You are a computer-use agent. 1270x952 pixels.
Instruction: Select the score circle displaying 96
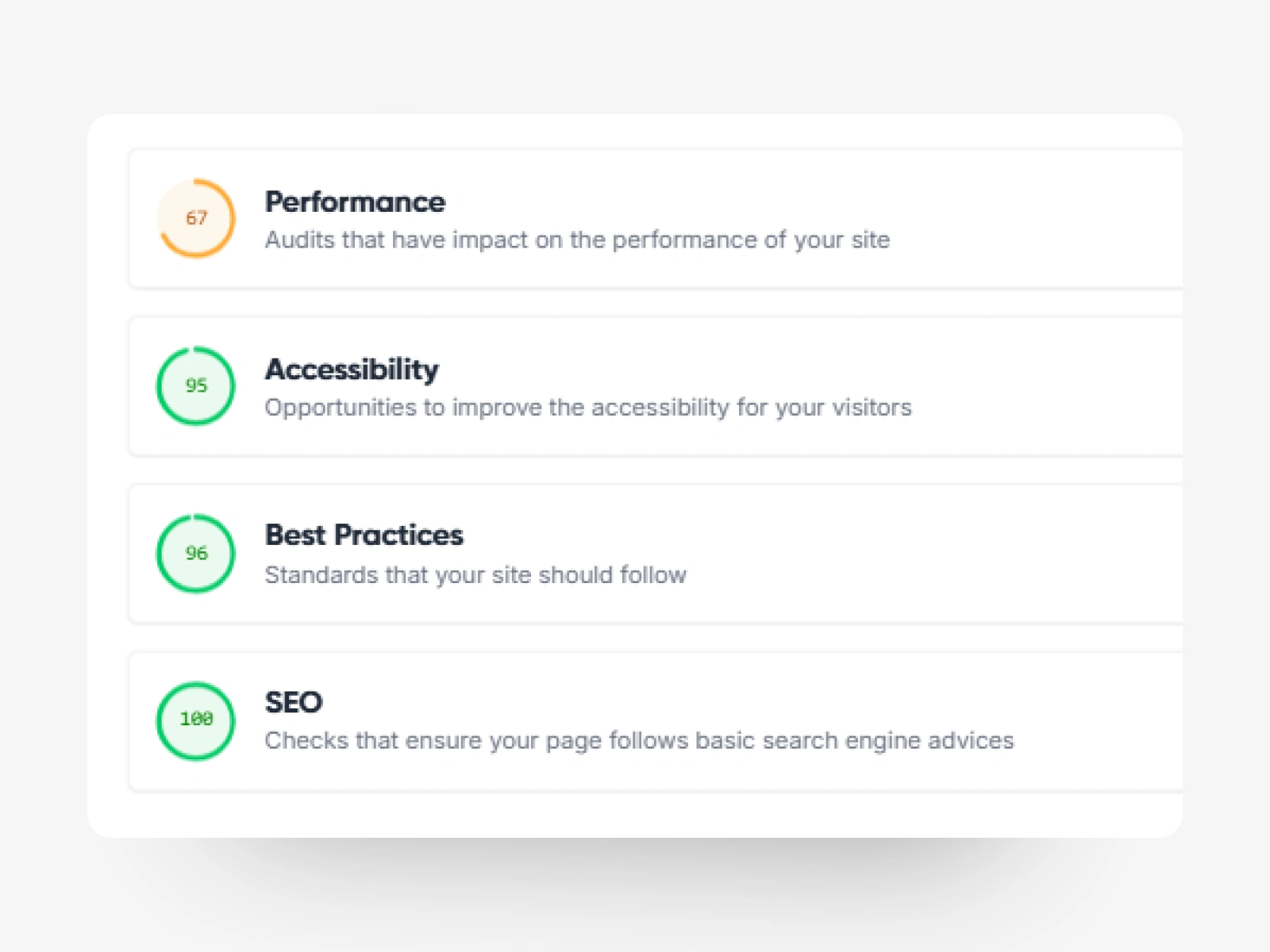pos(195,553)
